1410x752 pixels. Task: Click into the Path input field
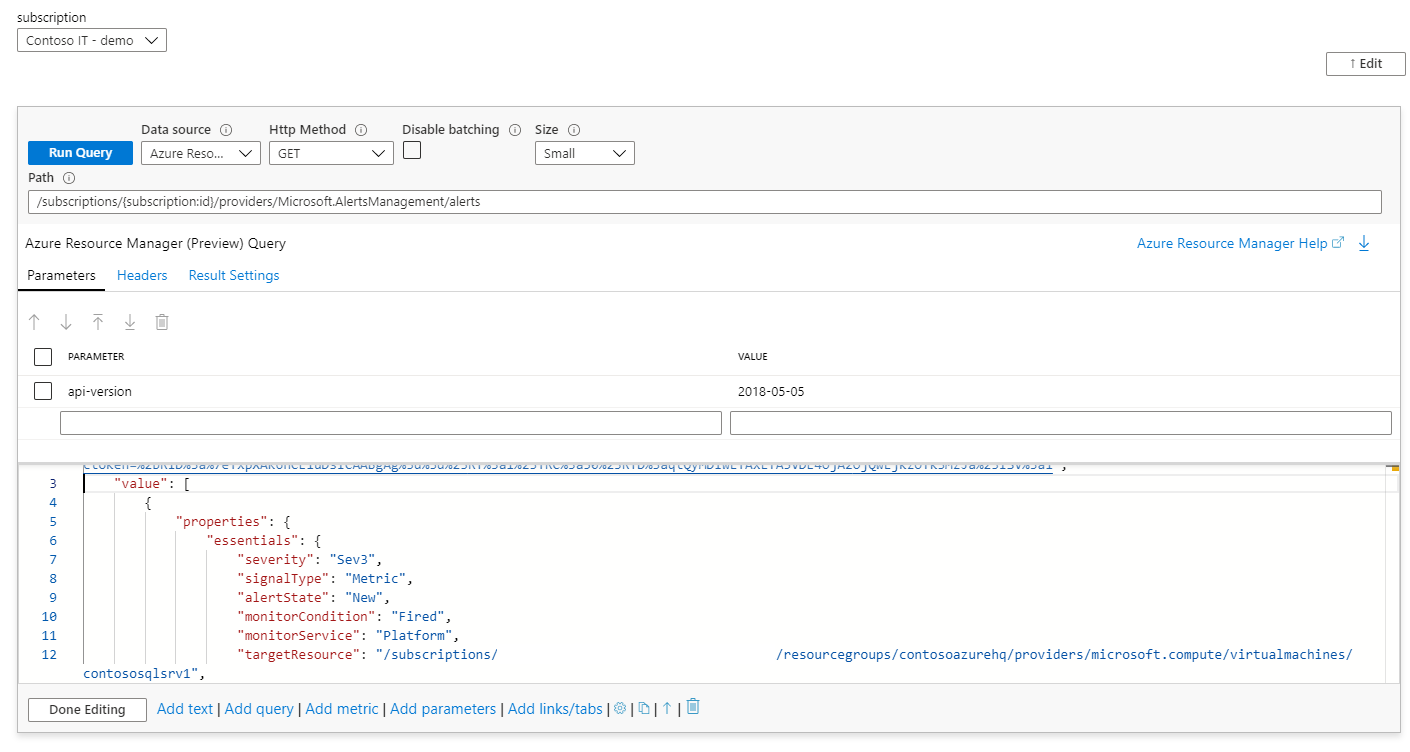pos(705,202)
